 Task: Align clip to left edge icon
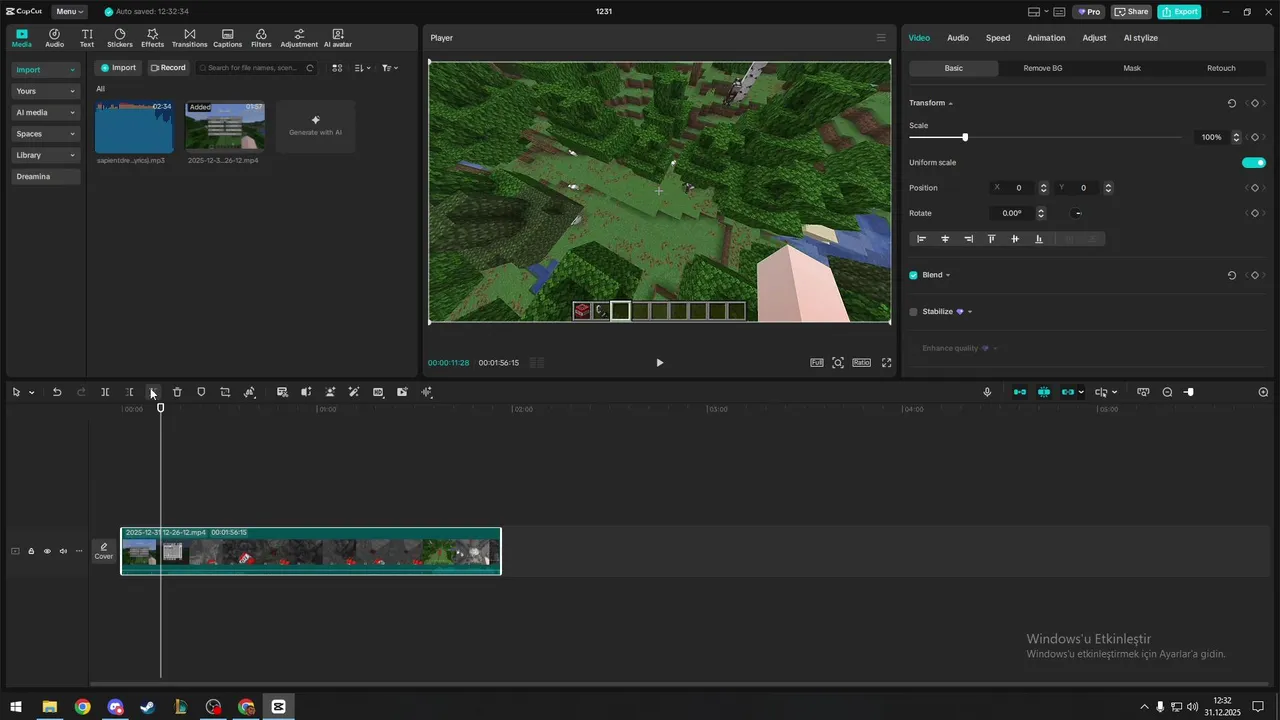[x=922, y=239]
